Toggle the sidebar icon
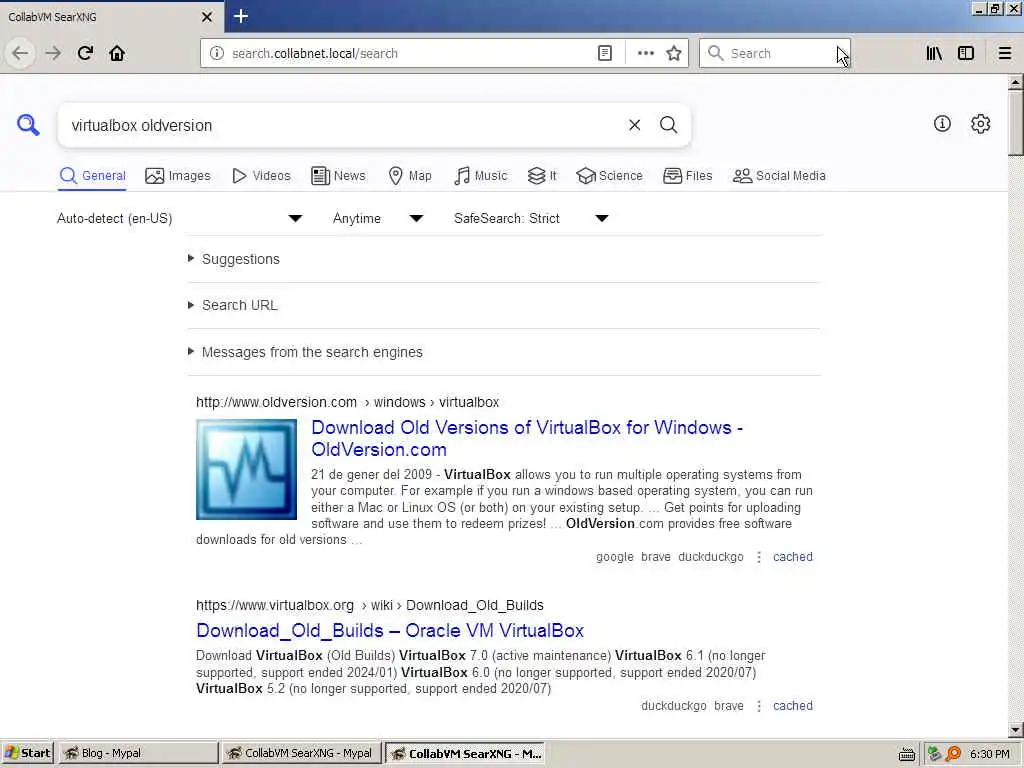Image resolution: width=1024 pixels, height=768 pixels. (x=966, y=53)
